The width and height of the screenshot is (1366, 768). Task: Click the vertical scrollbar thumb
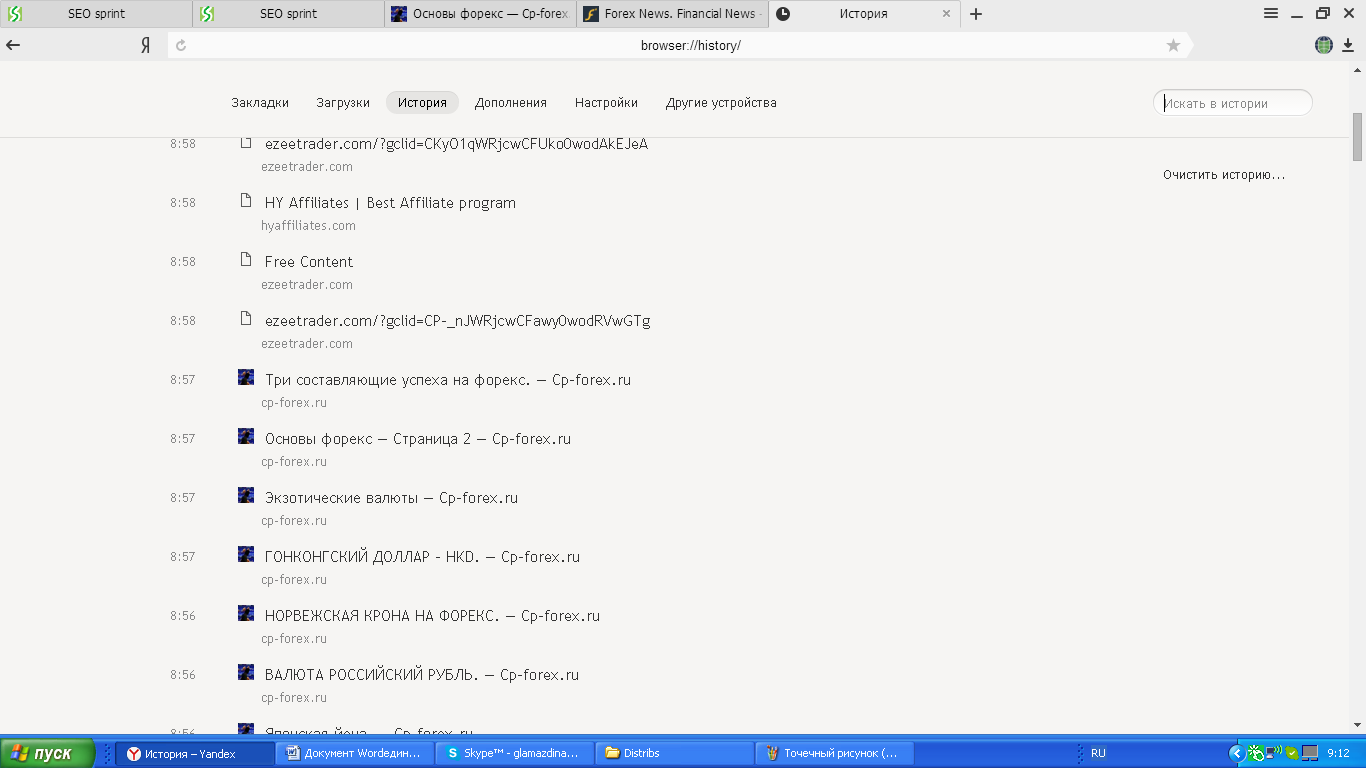pyautogui.click(x=1358, y=137)
